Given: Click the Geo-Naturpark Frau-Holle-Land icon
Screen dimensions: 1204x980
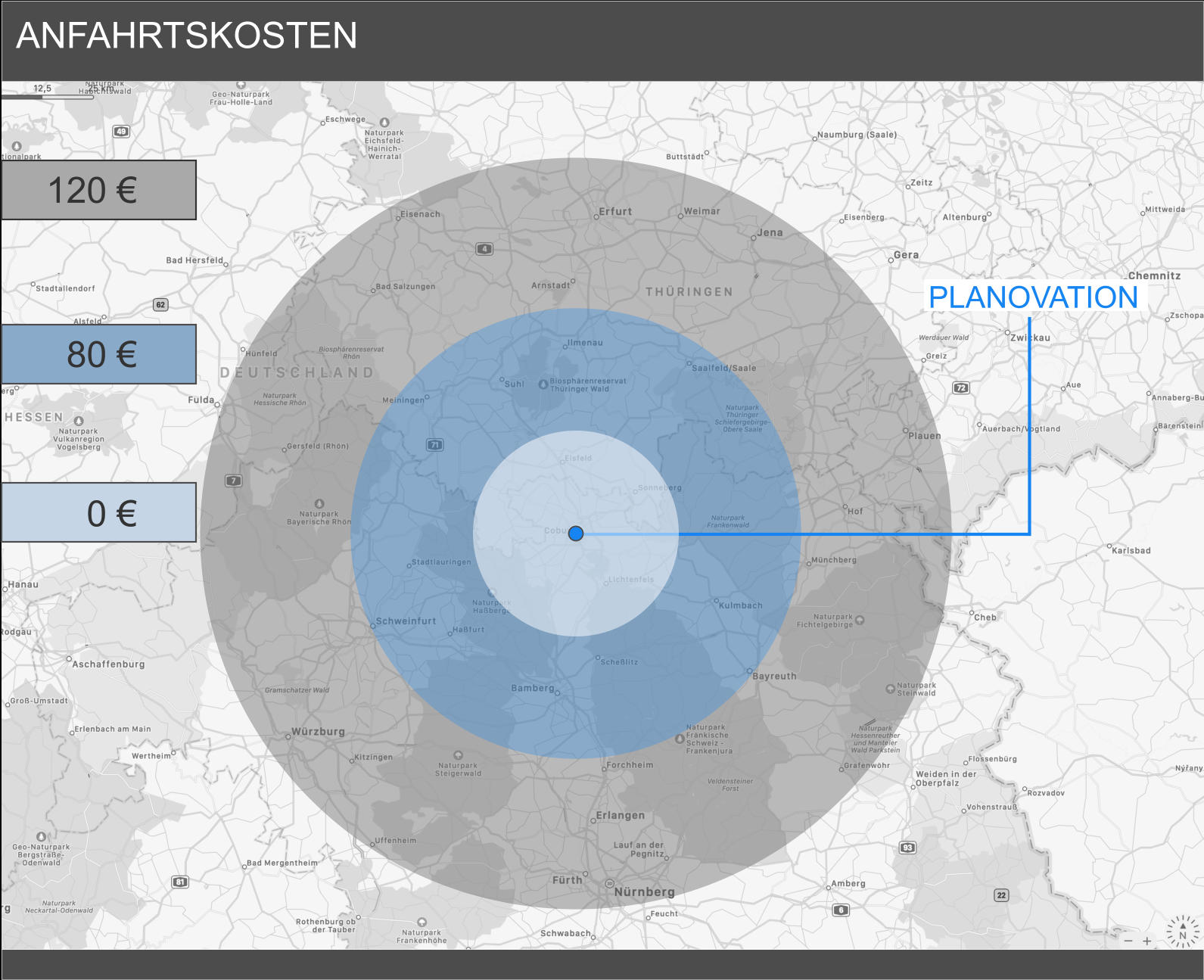Looking at the screenshot, I should coord(241,85).
